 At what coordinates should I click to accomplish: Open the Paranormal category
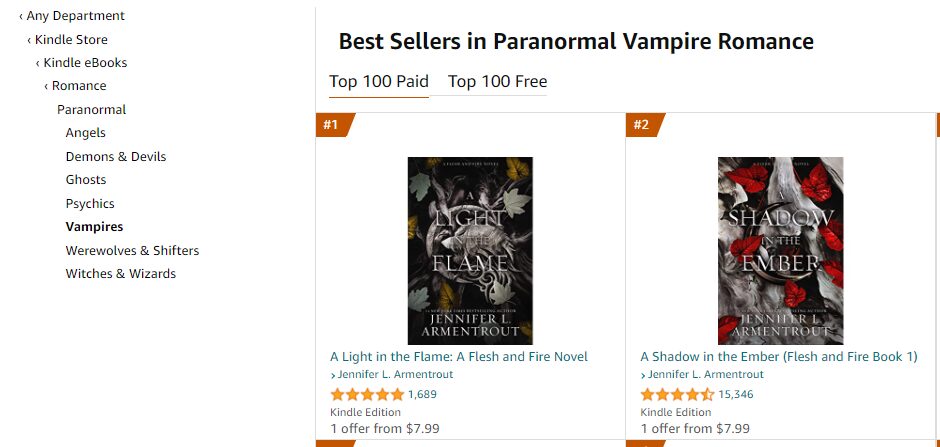92,110
